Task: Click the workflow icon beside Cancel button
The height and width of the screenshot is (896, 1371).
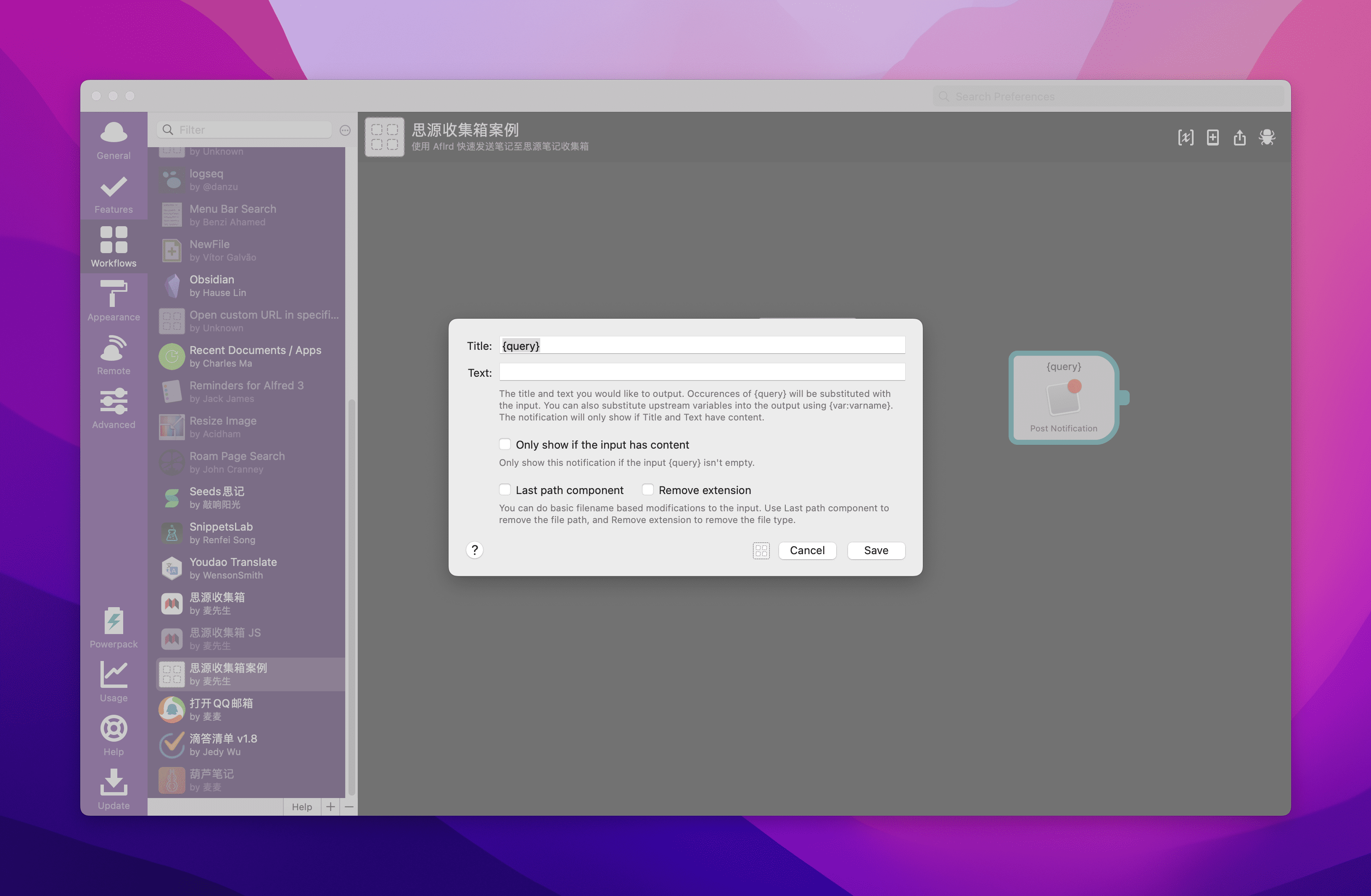Action: (761, 550)
